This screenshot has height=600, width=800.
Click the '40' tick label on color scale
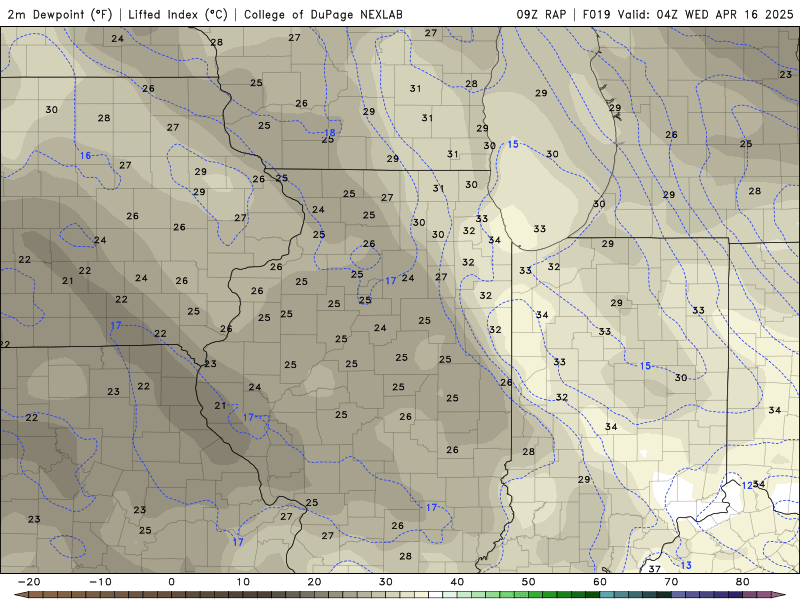[x=457, y=582]
